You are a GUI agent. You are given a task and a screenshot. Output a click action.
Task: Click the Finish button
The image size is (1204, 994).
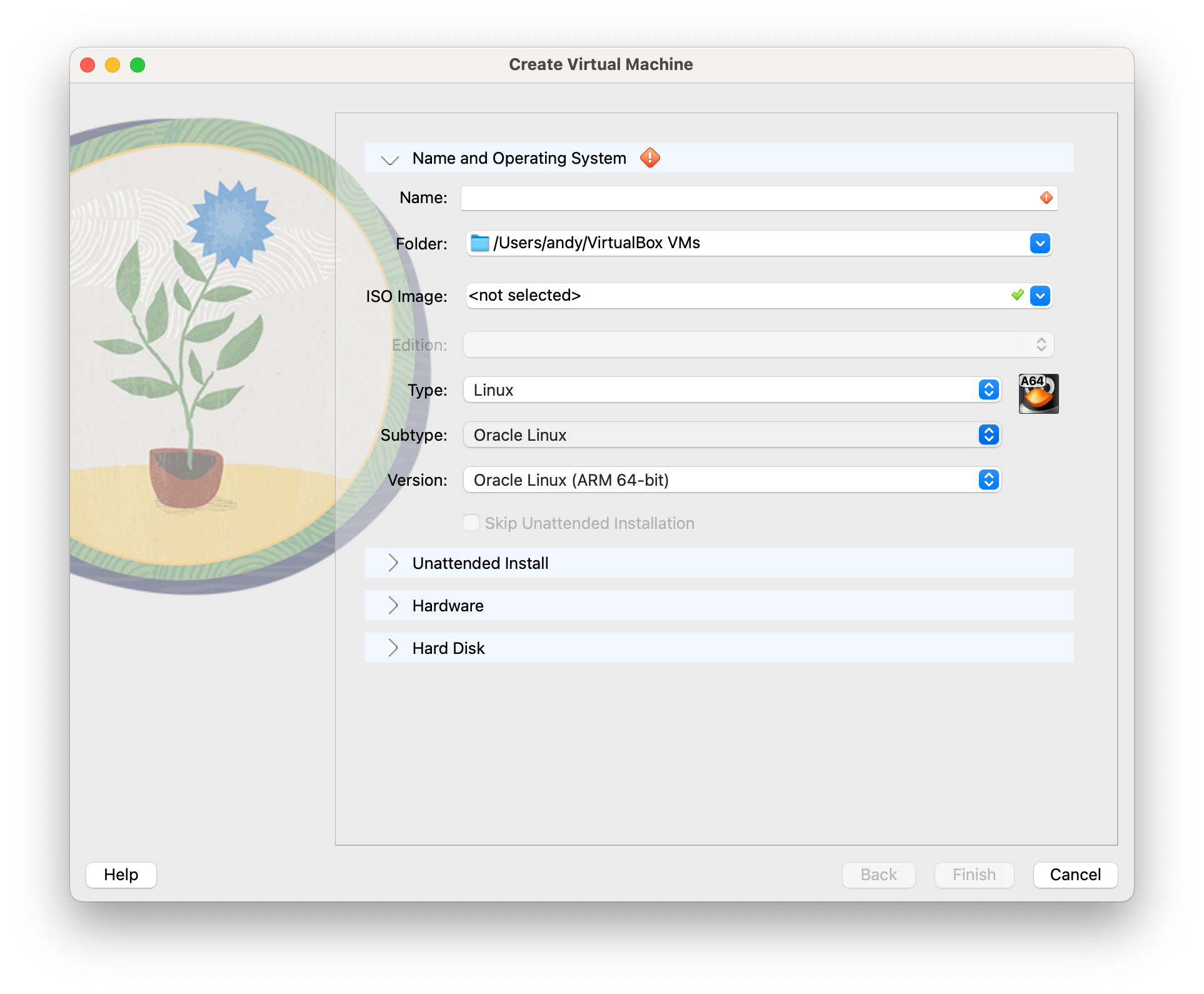click(974, 875)
